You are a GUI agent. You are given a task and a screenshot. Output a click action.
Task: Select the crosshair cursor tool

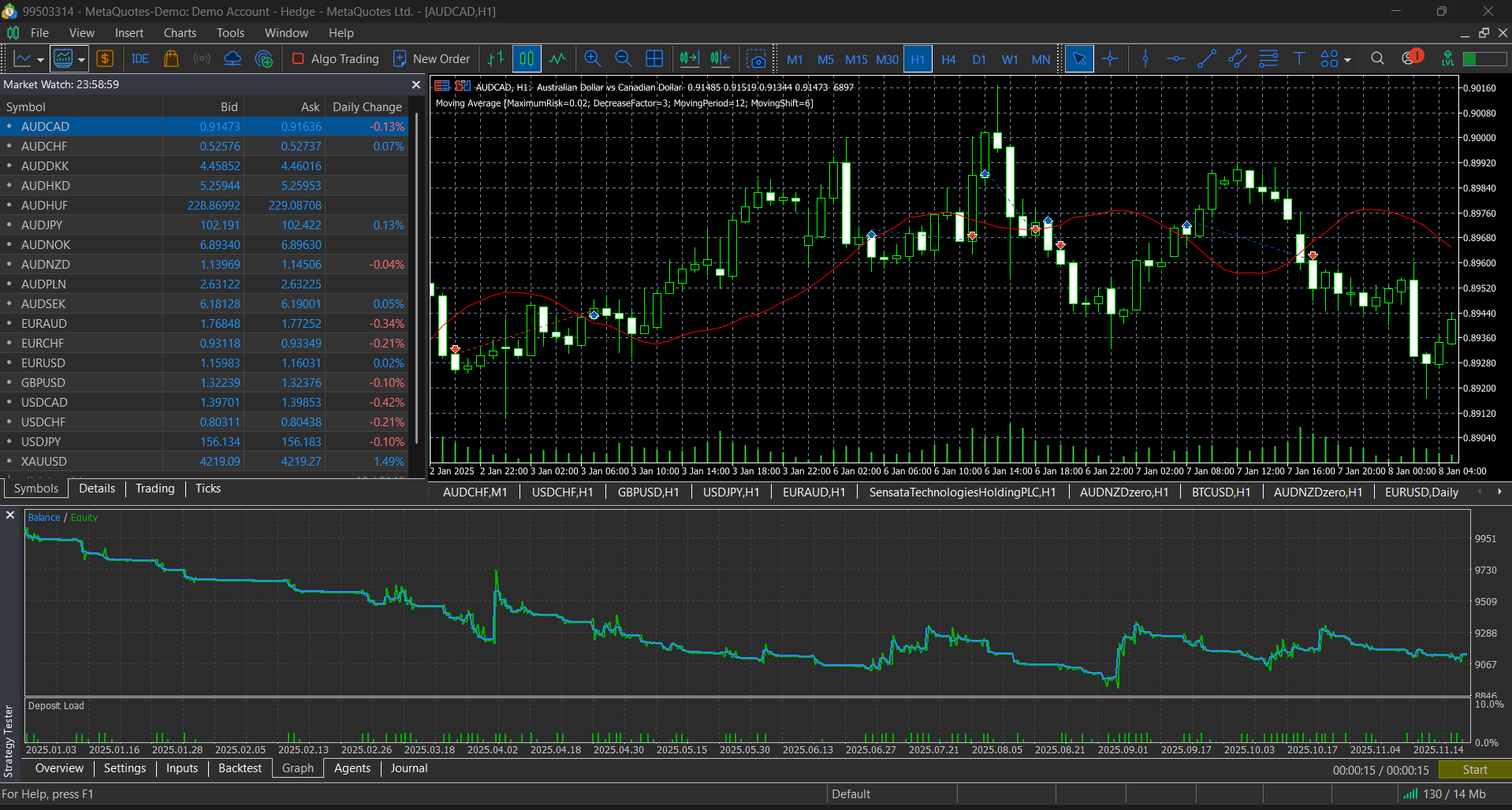pos(1111,58)
